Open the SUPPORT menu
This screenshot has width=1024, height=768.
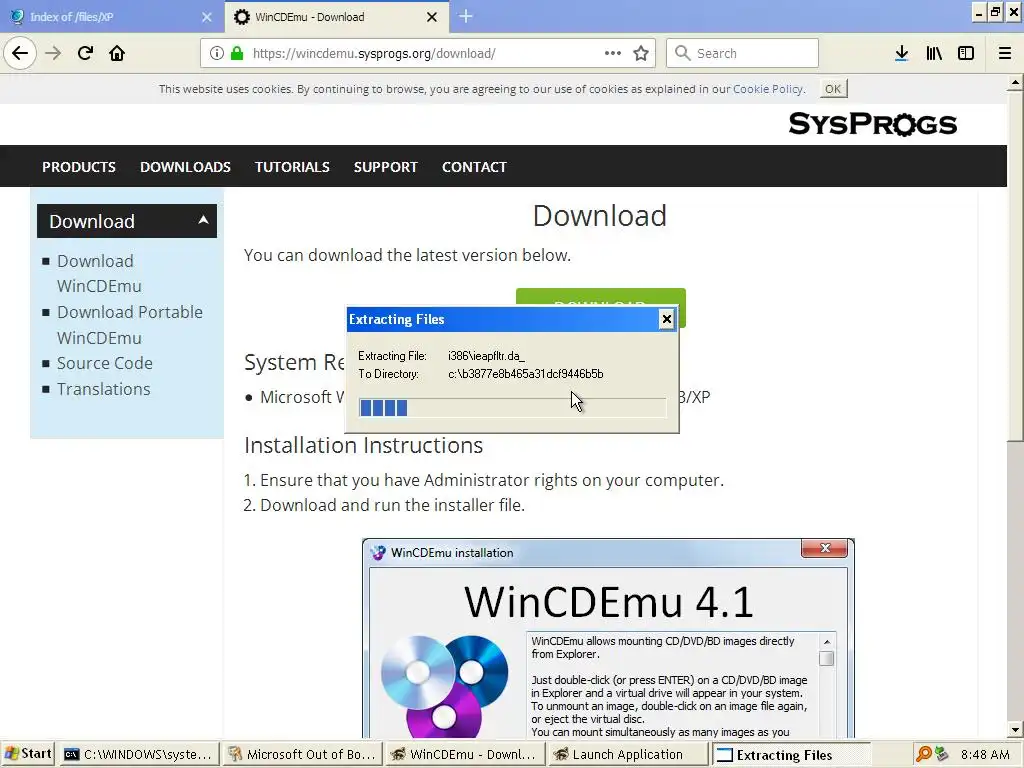tap(385, 167)
